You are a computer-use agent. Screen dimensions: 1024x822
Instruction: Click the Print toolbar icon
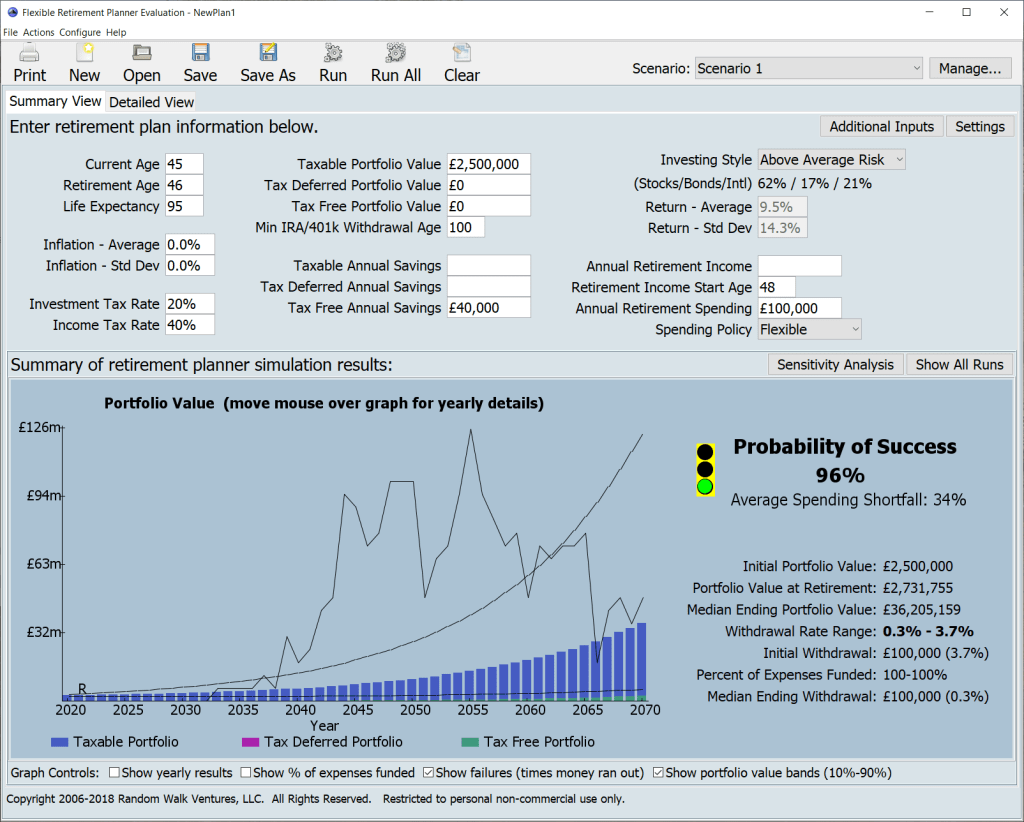coord(30,54)
